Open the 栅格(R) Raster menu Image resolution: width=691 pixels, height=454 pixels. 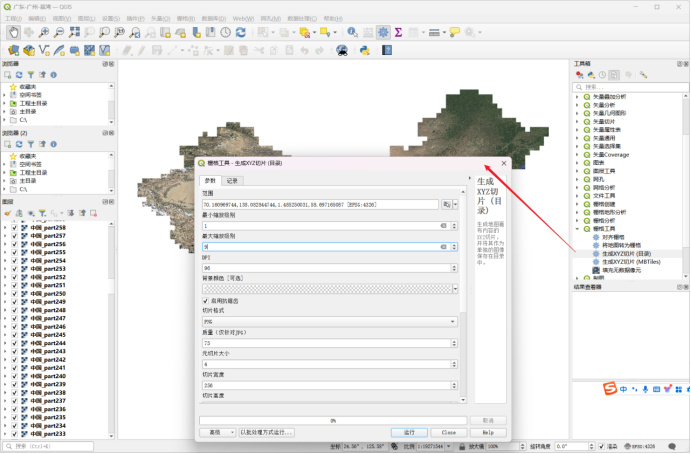click(186, 19)
